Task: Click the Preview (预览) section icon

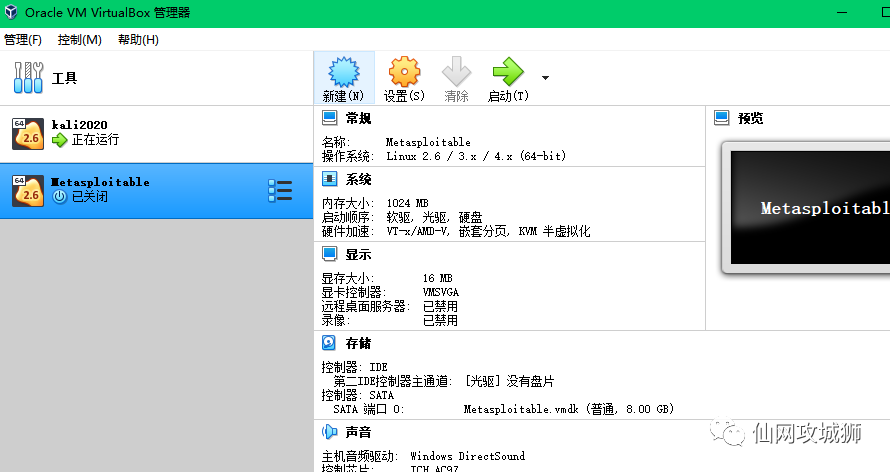Action: pyautogui.click(x=721, y=118)
